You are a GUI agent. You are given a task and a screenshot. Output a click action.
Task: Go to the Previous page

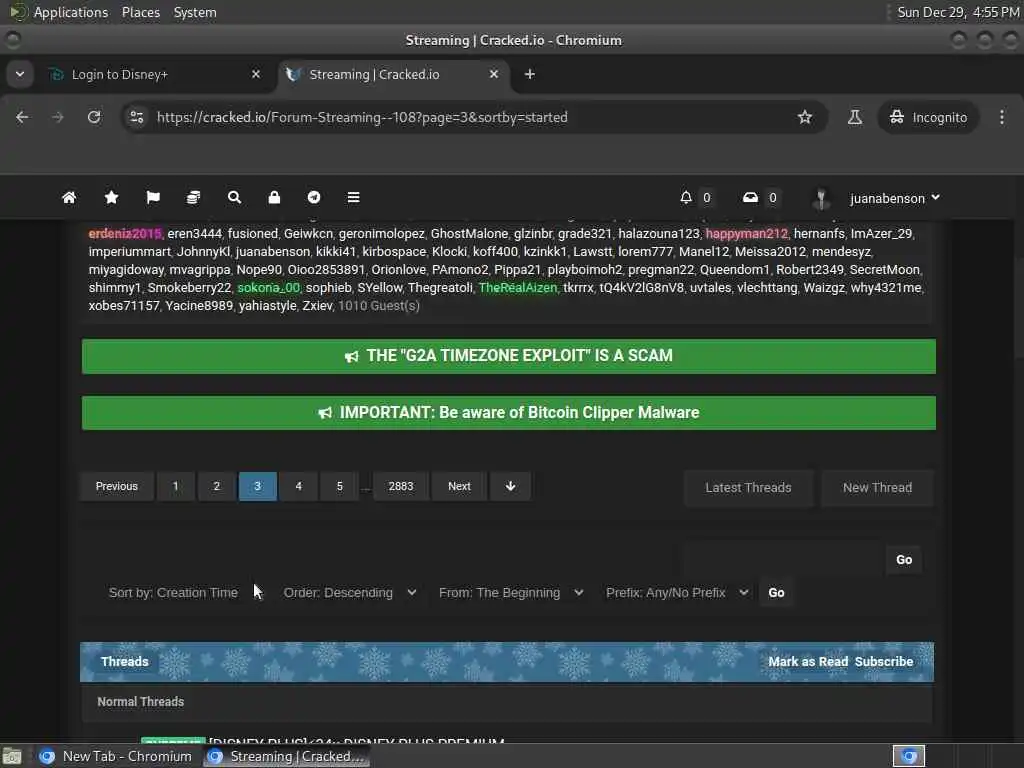pos(117,486)
